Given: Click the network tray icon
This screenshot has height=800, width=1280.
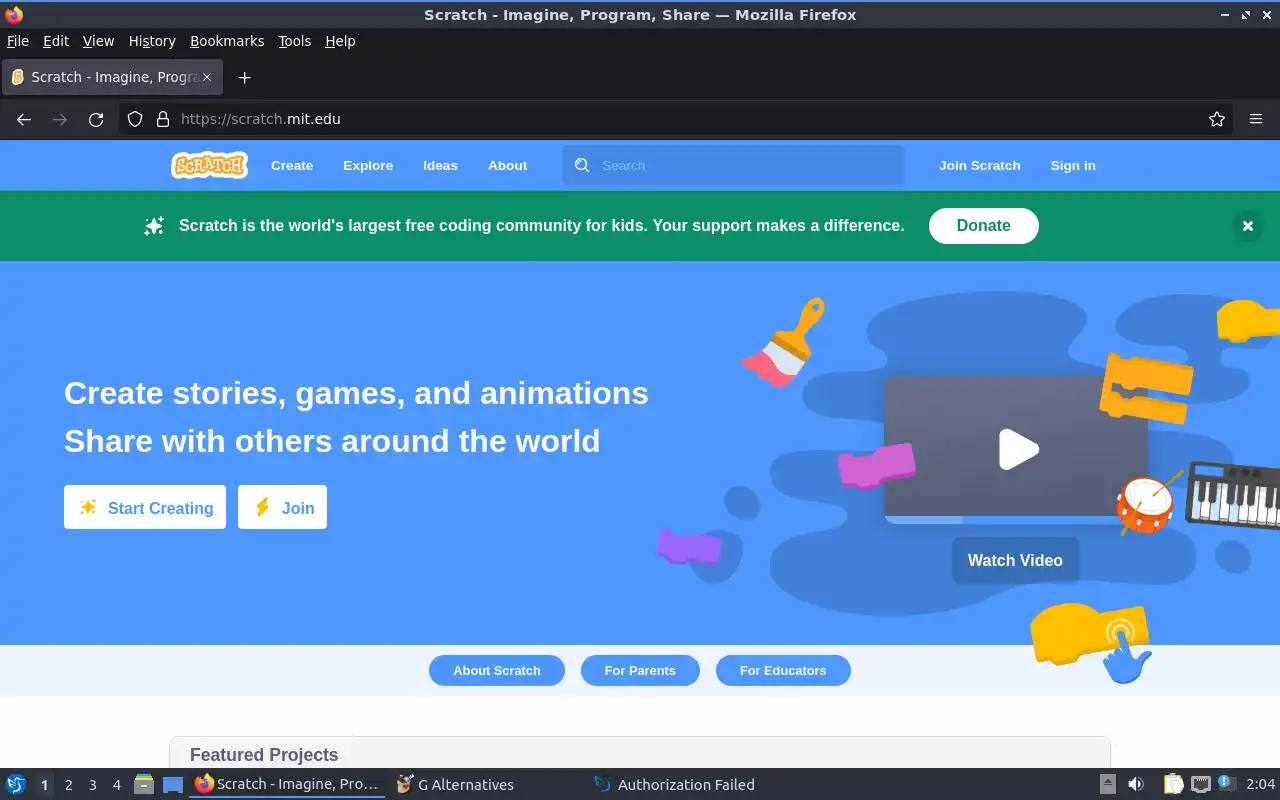Looking at the screenshot, I should pyautogui.click(x=1201, y=785).
